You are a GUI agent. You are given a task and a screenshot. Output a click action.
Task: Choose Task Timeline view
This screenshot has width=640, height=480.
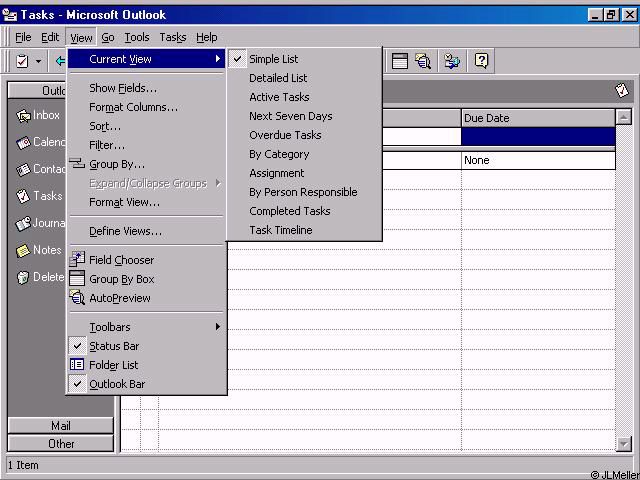280,230
